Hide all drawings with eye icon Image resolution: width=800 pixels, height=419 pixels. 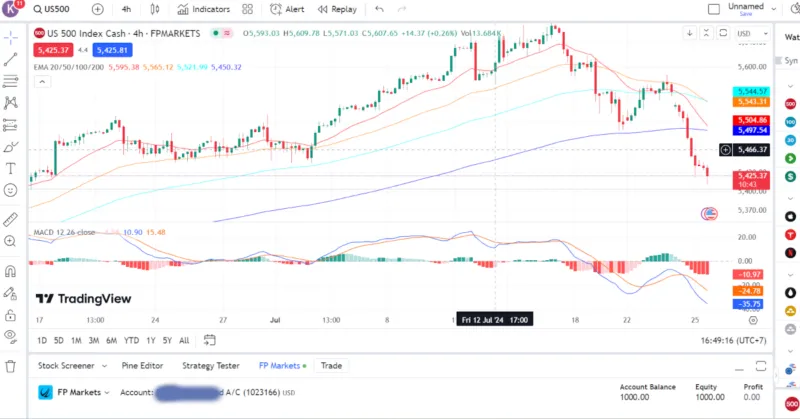pyautogui.click(x=10, y=336)
